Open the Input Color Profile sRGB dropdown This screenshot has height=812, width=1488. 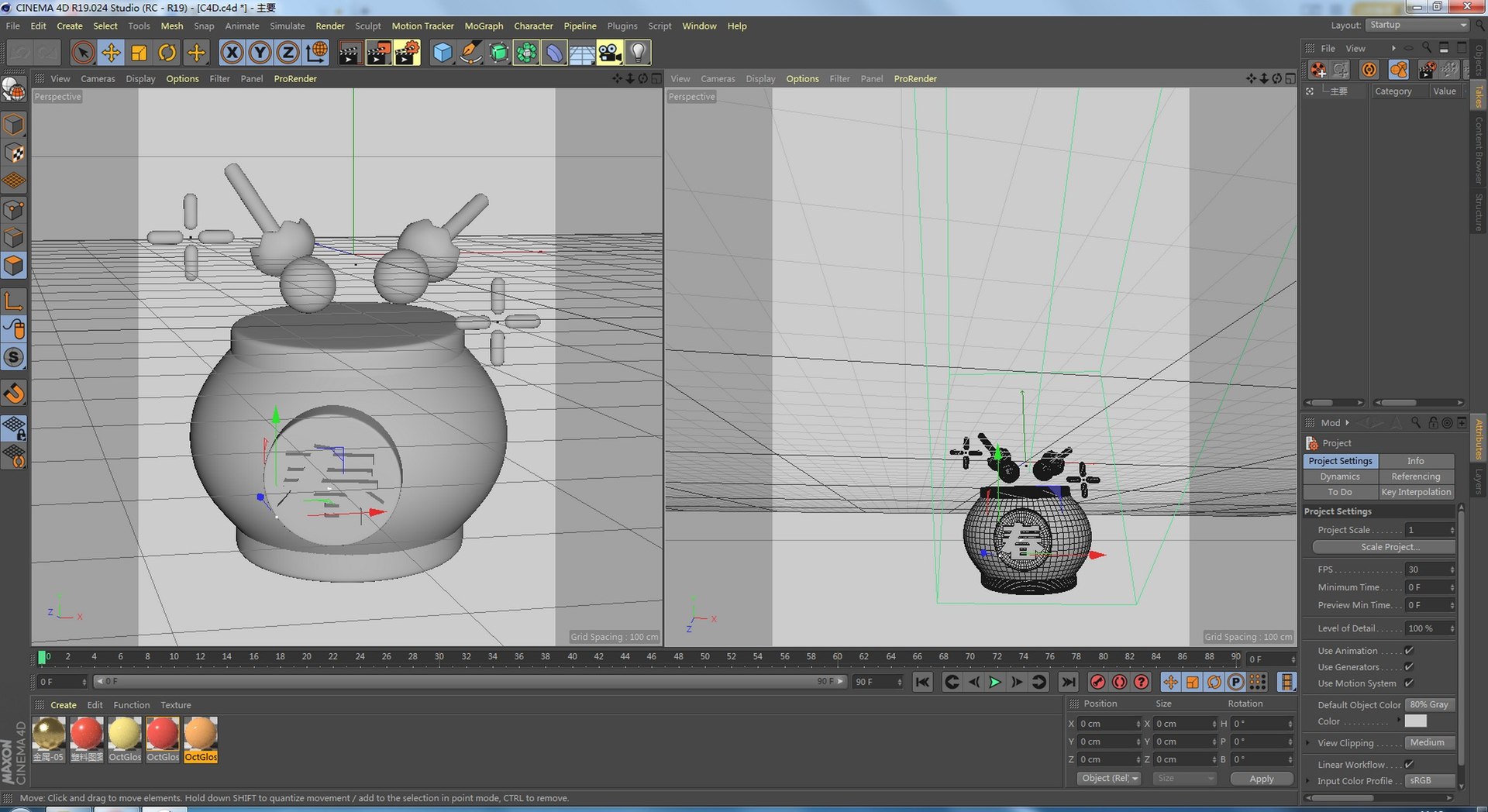(x=1430, y=781)
